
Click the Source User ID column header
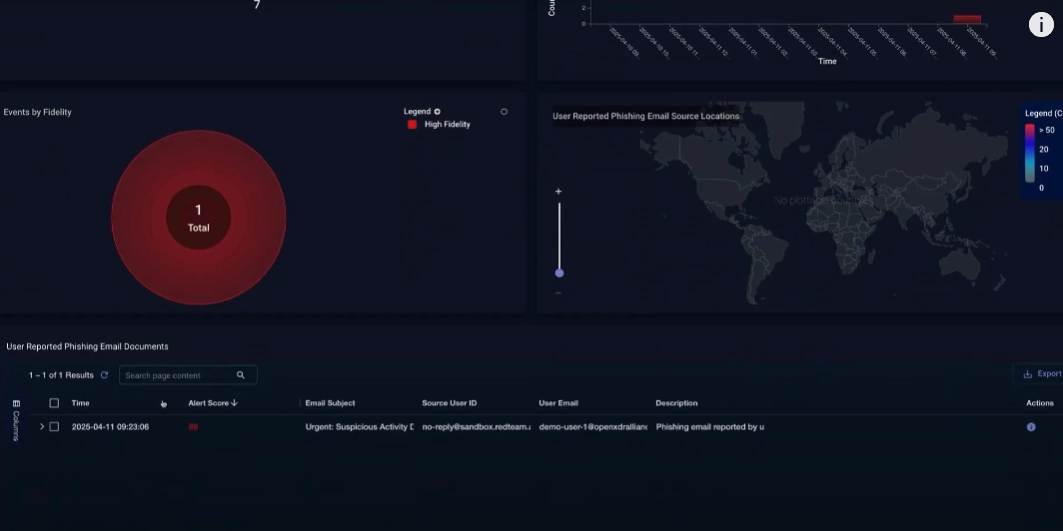449,403
